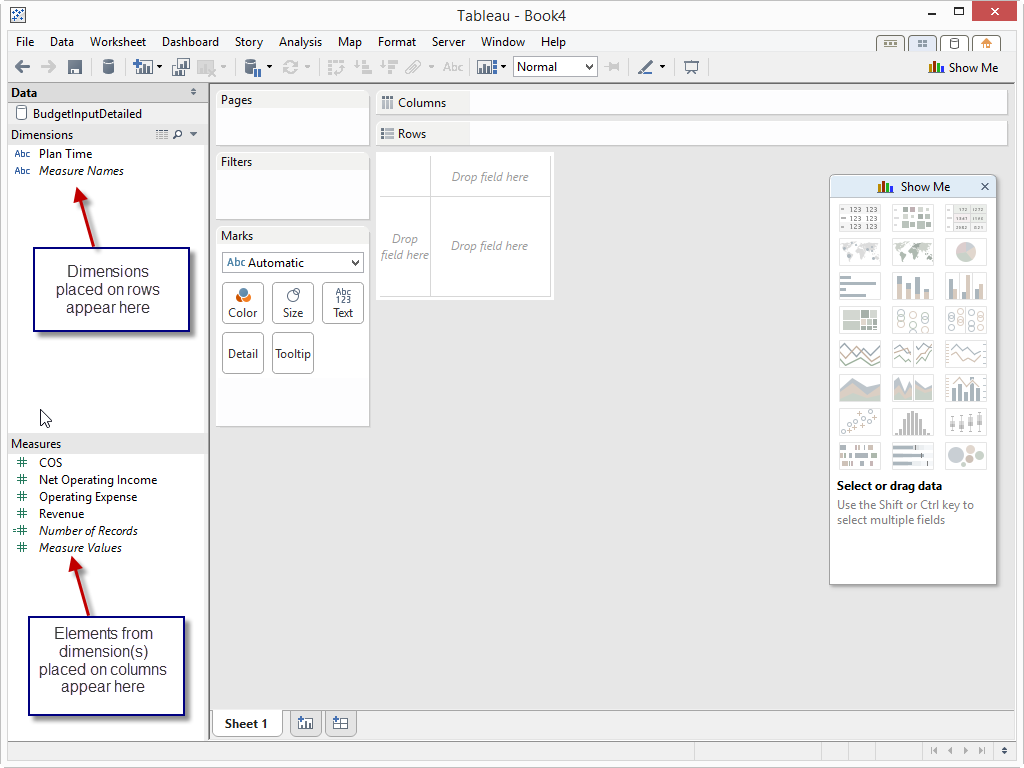Open the Dashboard menu
Screen dimensions: 1024x768
tap(190, 42)
